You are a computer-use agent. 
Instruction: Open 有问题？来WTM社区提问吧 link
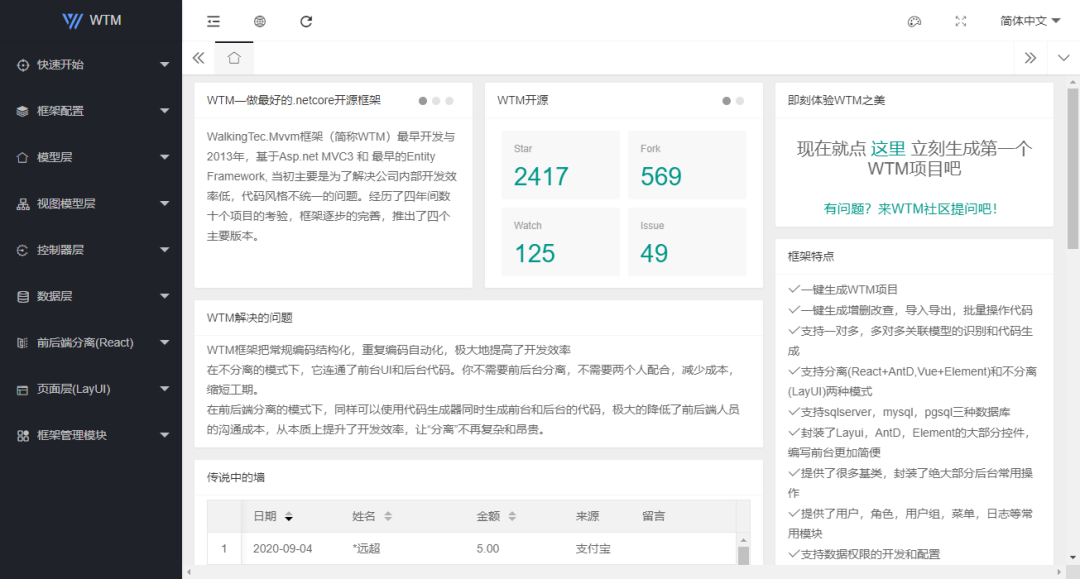point(910,209)
